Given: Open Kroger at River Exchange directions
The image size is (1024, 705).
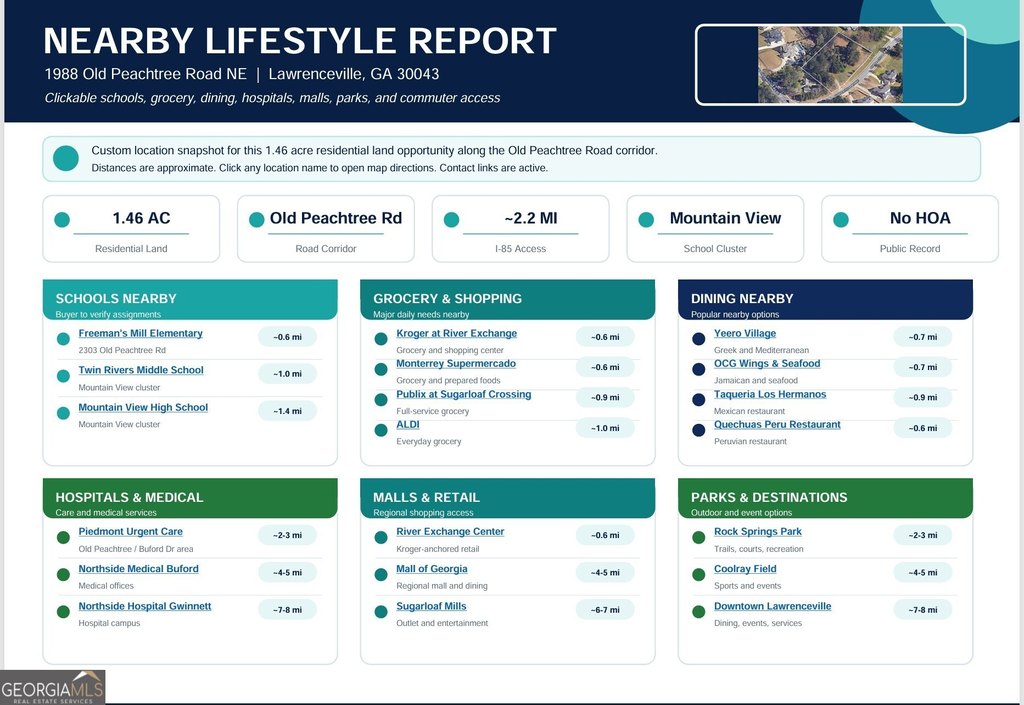Looking at the screenshot, I should coord(456,334).
